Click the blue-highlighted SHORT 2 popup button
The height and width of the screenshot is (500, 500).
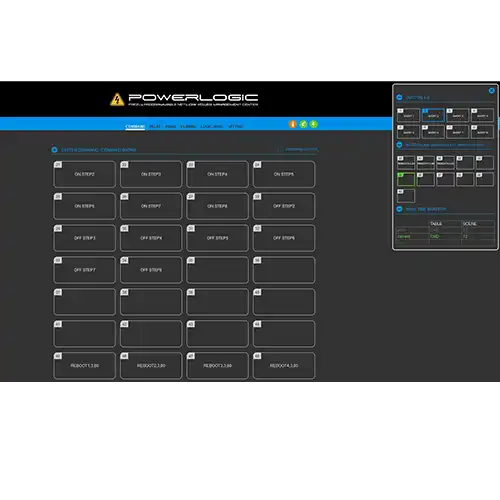point(433,115)
